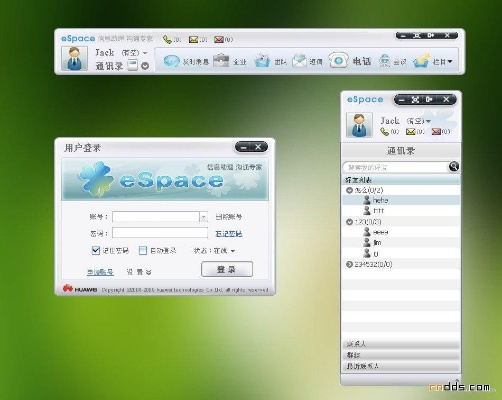Click the restore-size icon in contact list window
Viewport: 502px width, 400px height.
(x=415, y=99)
